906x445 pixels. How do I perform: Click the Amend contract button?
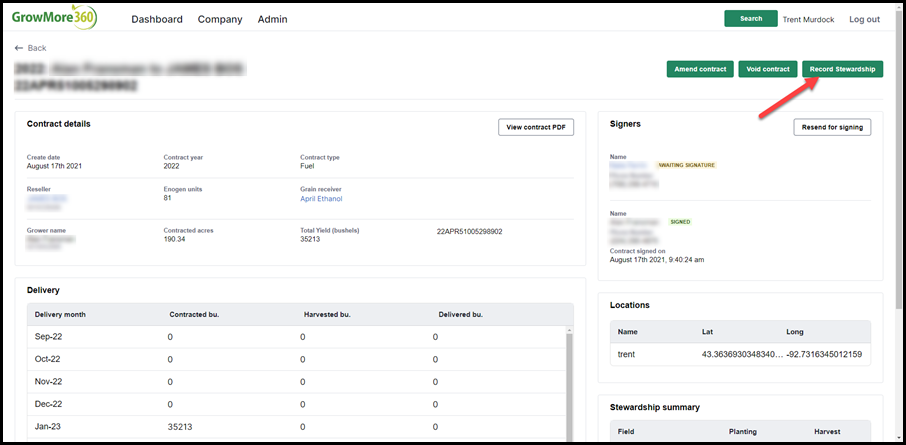click(x=700, y=69)
